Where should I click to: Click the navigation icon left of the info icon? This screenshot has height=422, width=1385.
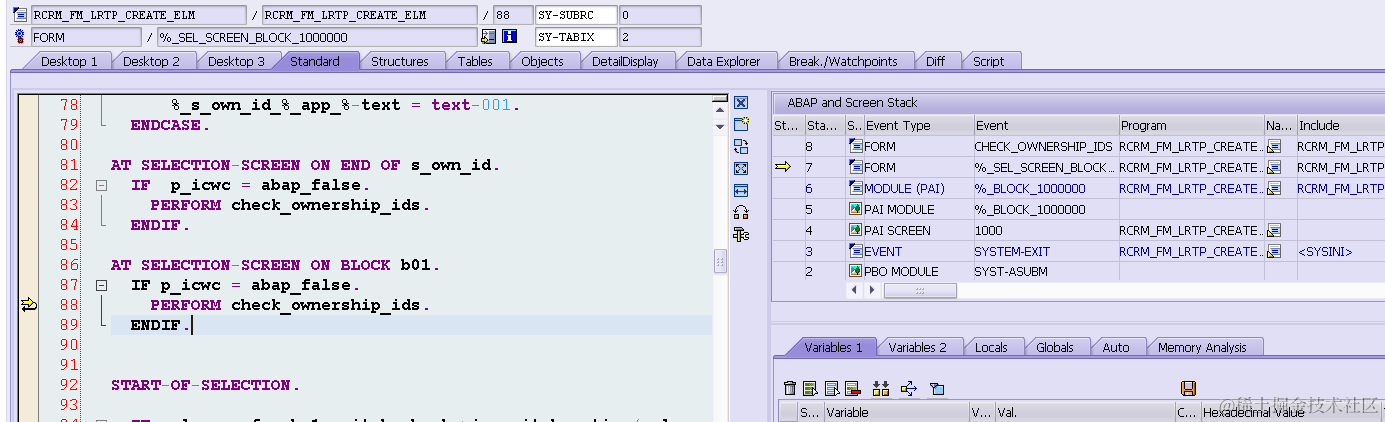[x=488, y=37]
